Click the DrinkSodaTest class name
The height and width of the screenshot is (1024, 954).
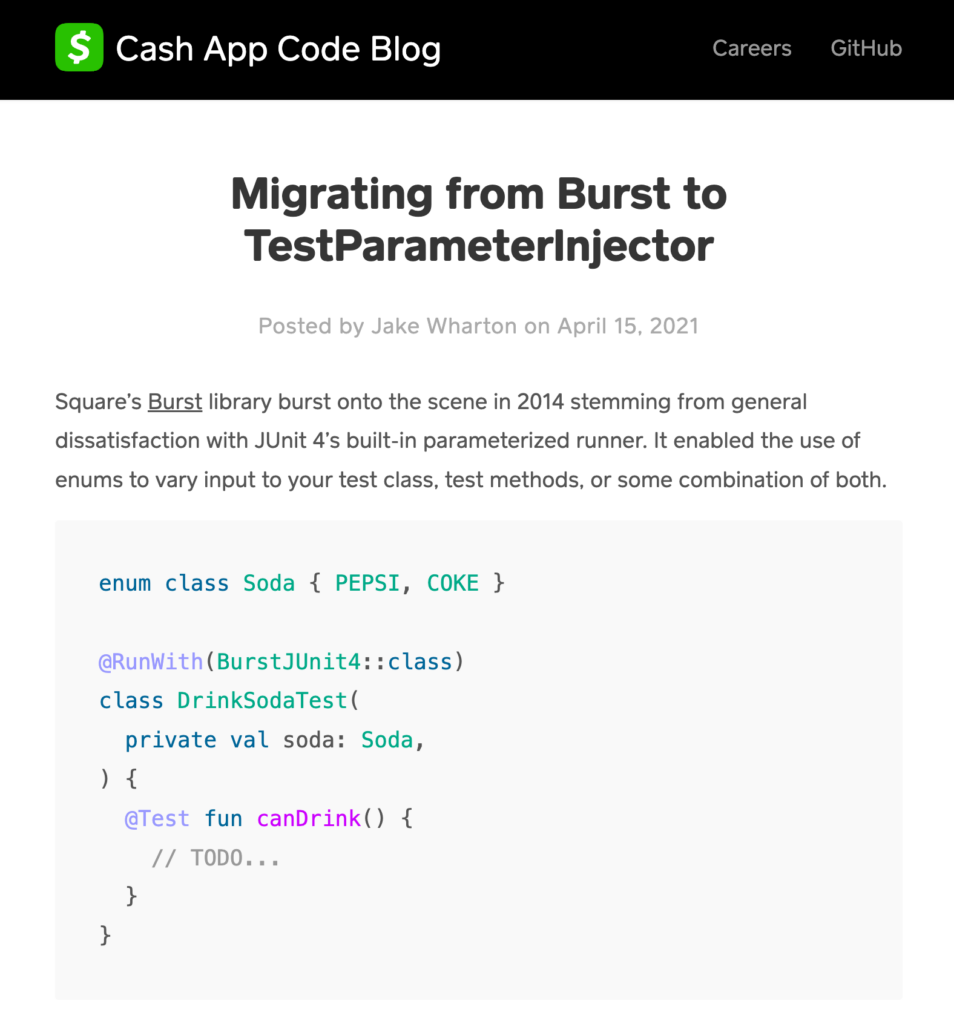tap(262, 701)
